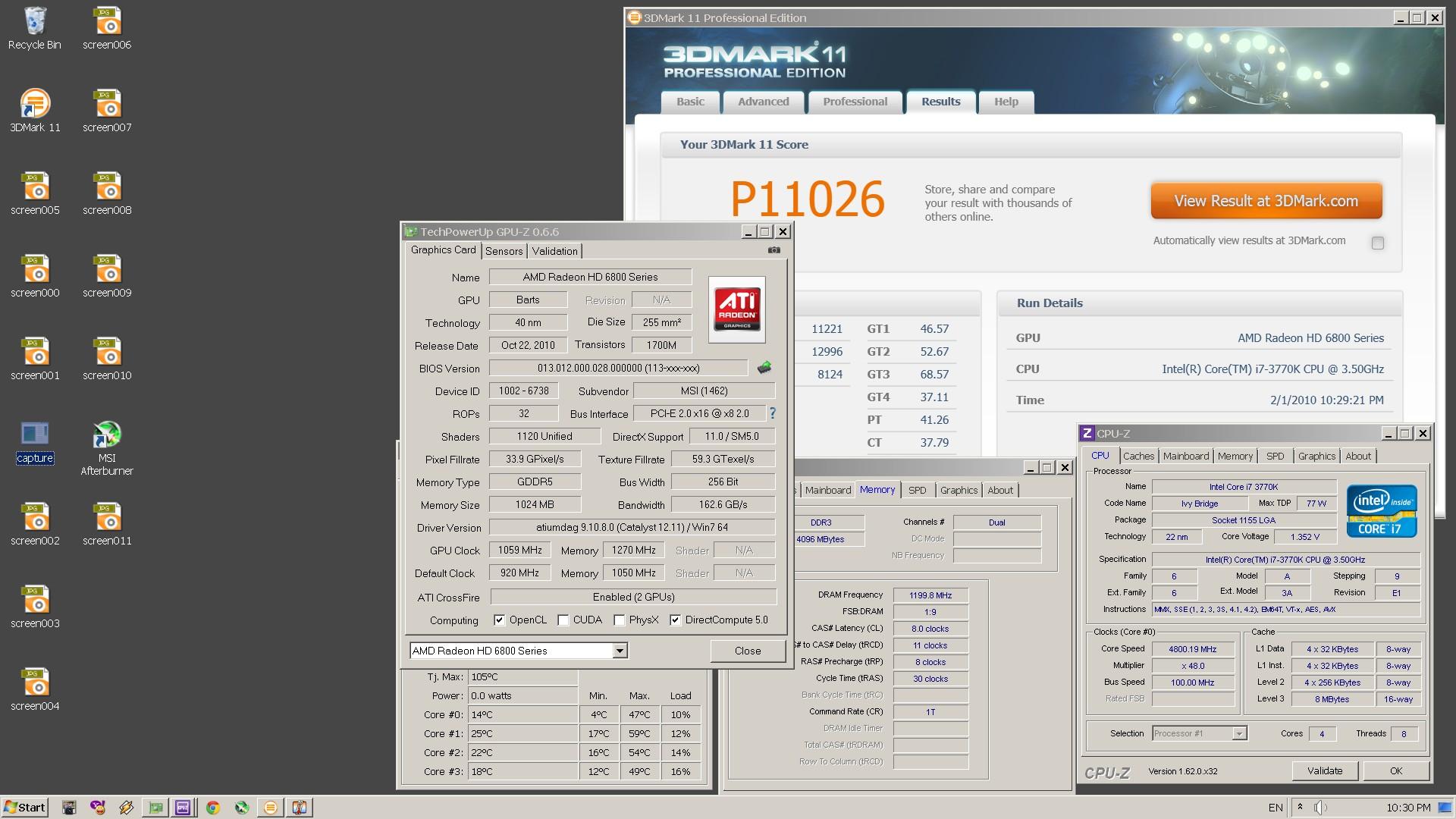Select the screen002 image file
Image resolution: width=1456 pixels, height=819 pixels.
[x=35, y=524]
